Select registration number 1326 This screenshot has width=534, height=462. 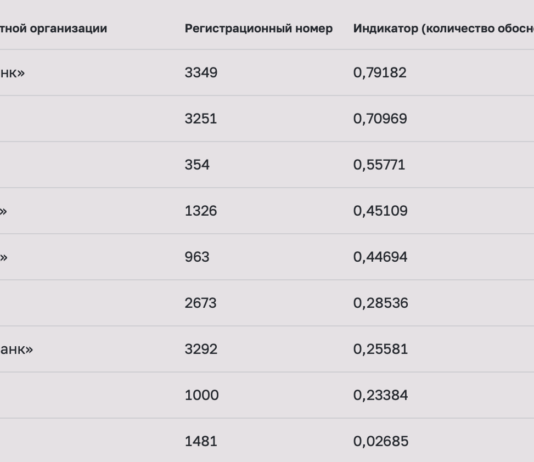201,211
